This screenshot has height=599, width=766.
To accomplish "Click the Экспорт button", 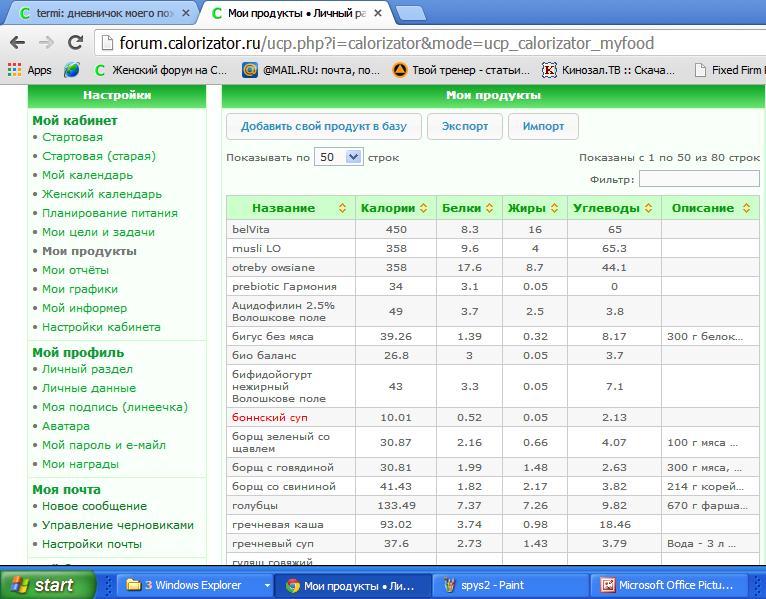I will tap(465, 127).
